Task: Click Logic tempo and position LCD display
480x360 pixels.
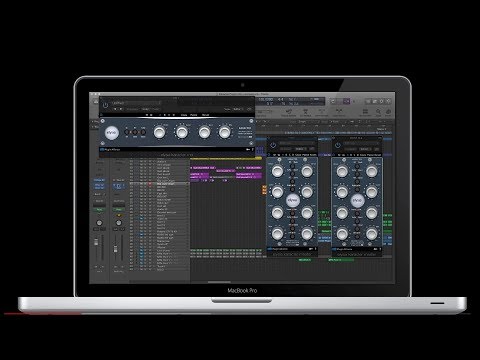Action: (291, 101)
